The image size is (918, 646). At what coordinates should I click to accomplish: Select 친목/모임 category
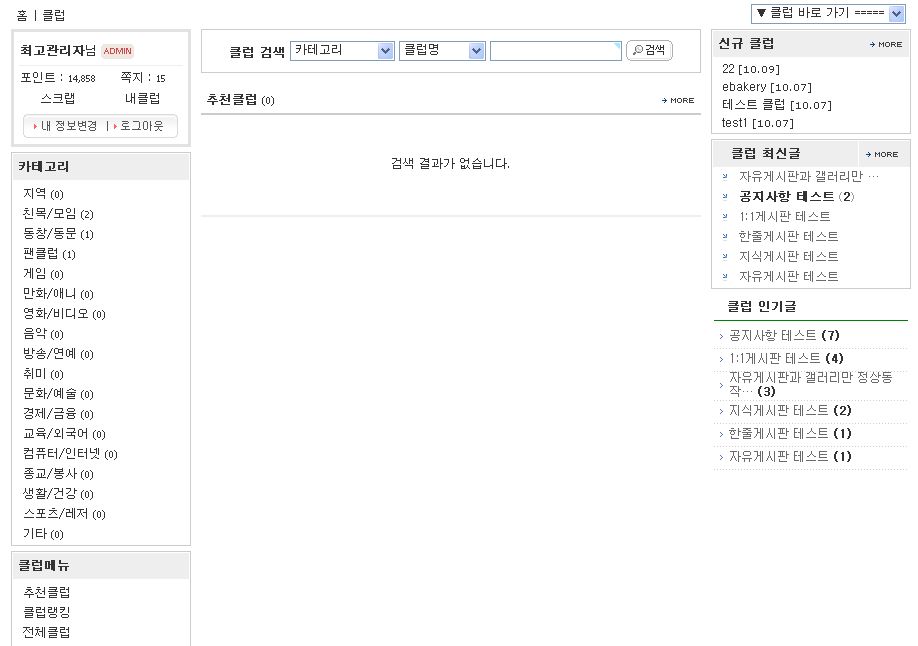pyautogui.click(x=50, y=214)
